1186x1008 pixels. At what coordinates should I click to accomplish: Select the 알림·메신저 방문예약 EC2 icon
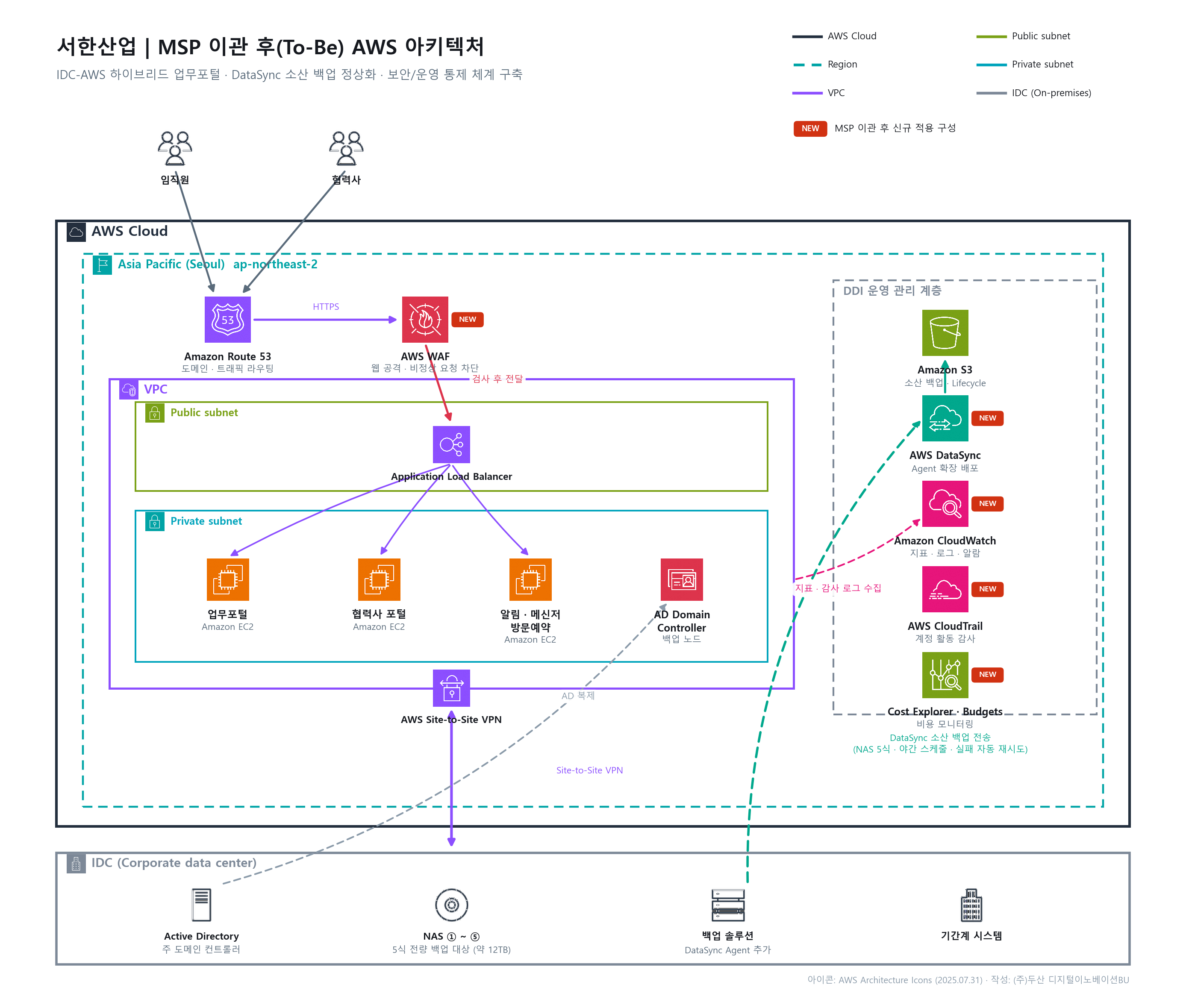pos(530,579)
